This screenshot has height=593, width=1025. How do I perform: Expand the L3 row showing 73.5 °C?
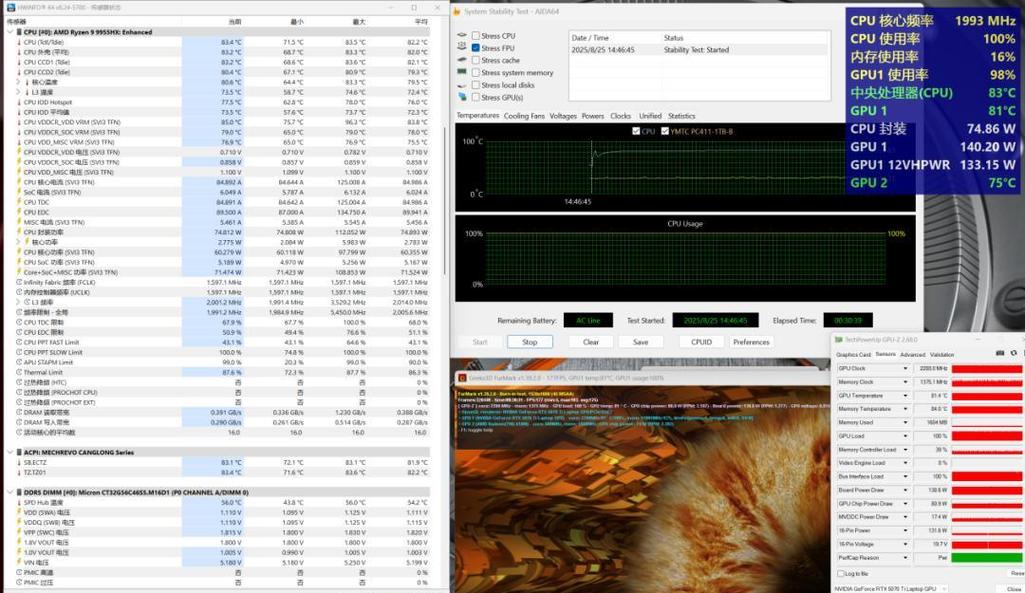coord(18,92)
